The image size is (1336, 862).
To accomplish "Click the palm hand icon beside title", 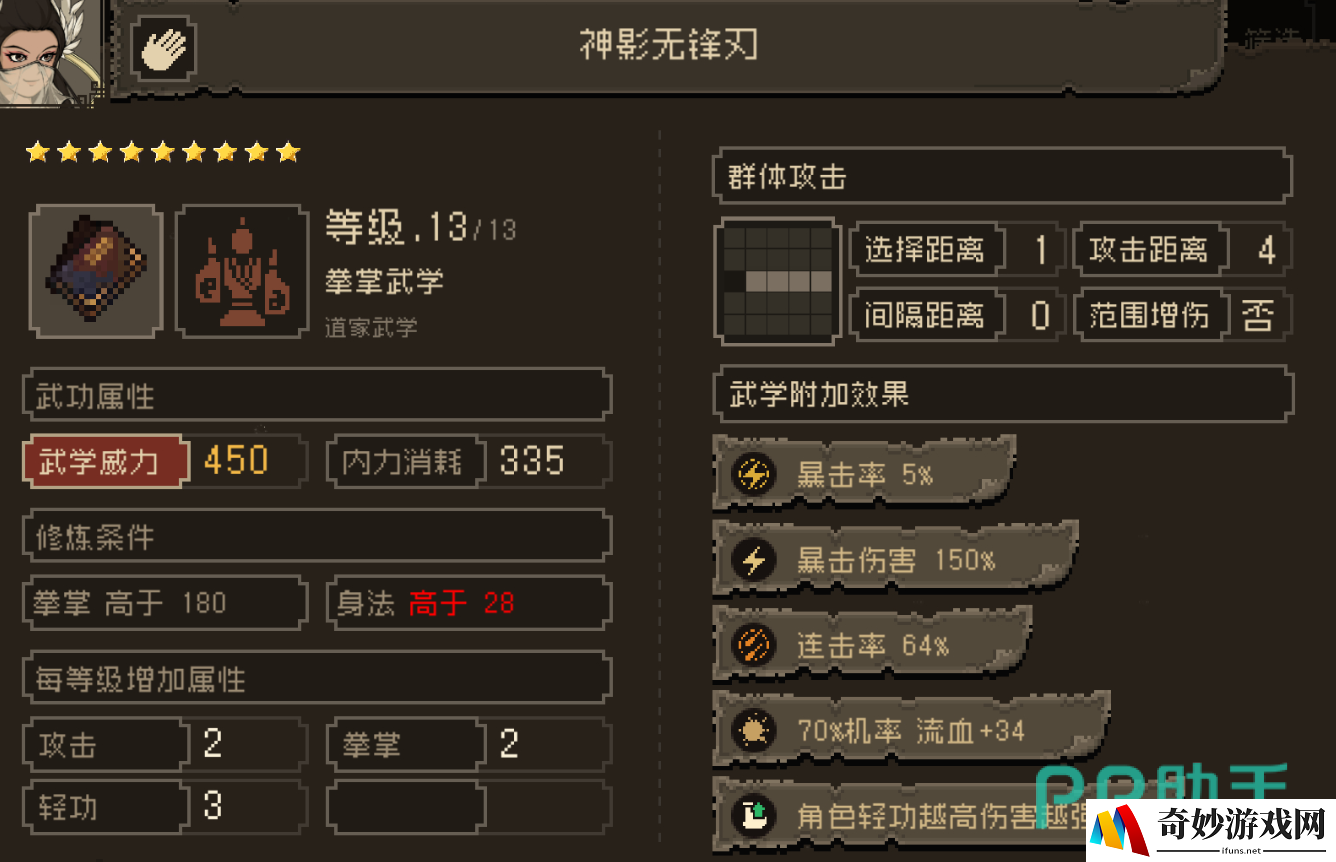I will tap(163, 48).
